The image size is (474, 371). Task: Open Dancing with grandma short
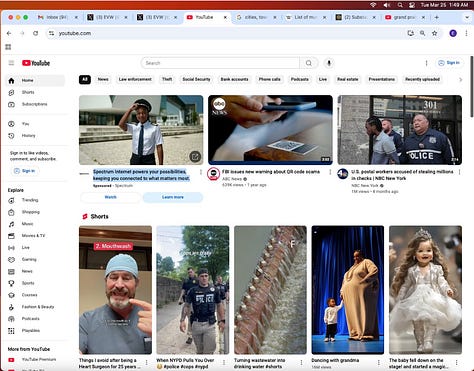tap(348, 290)
